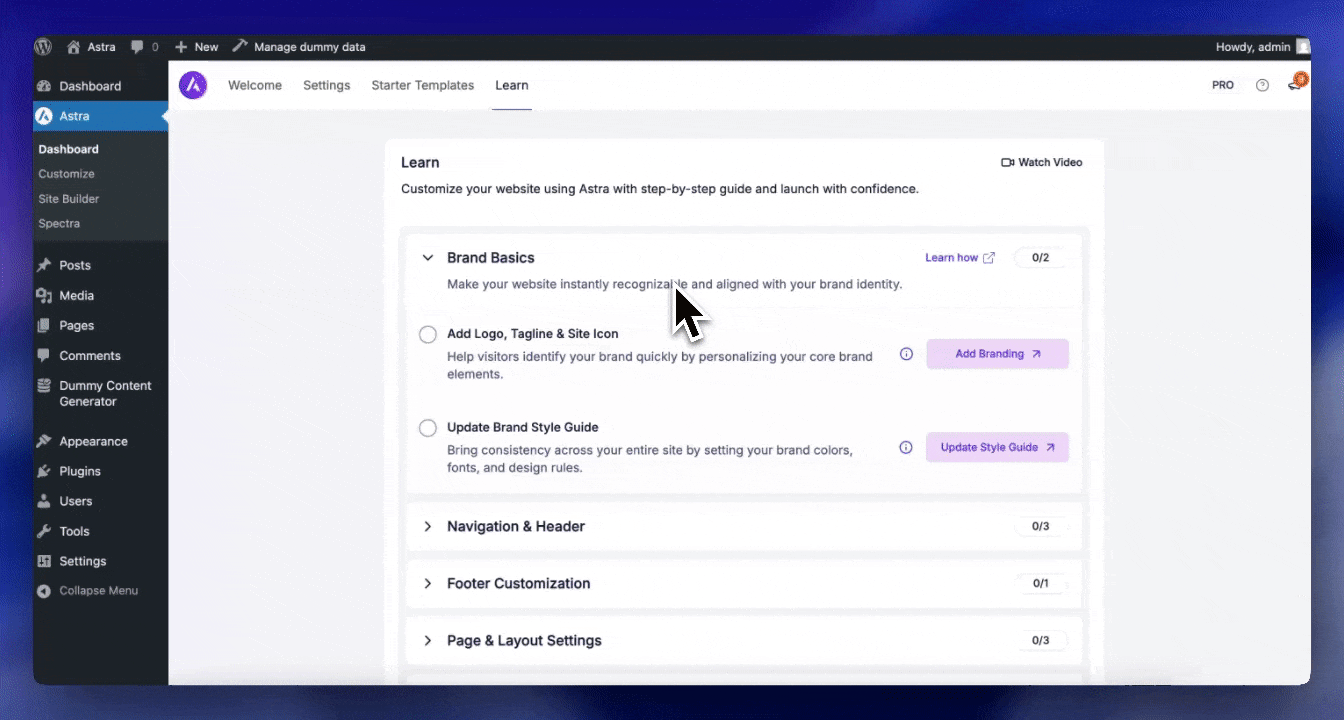Click the Appearance brush icon in sidebar
Image resolution: width=1344 pixels, height=720 pixels.
[x=44, y=440]
